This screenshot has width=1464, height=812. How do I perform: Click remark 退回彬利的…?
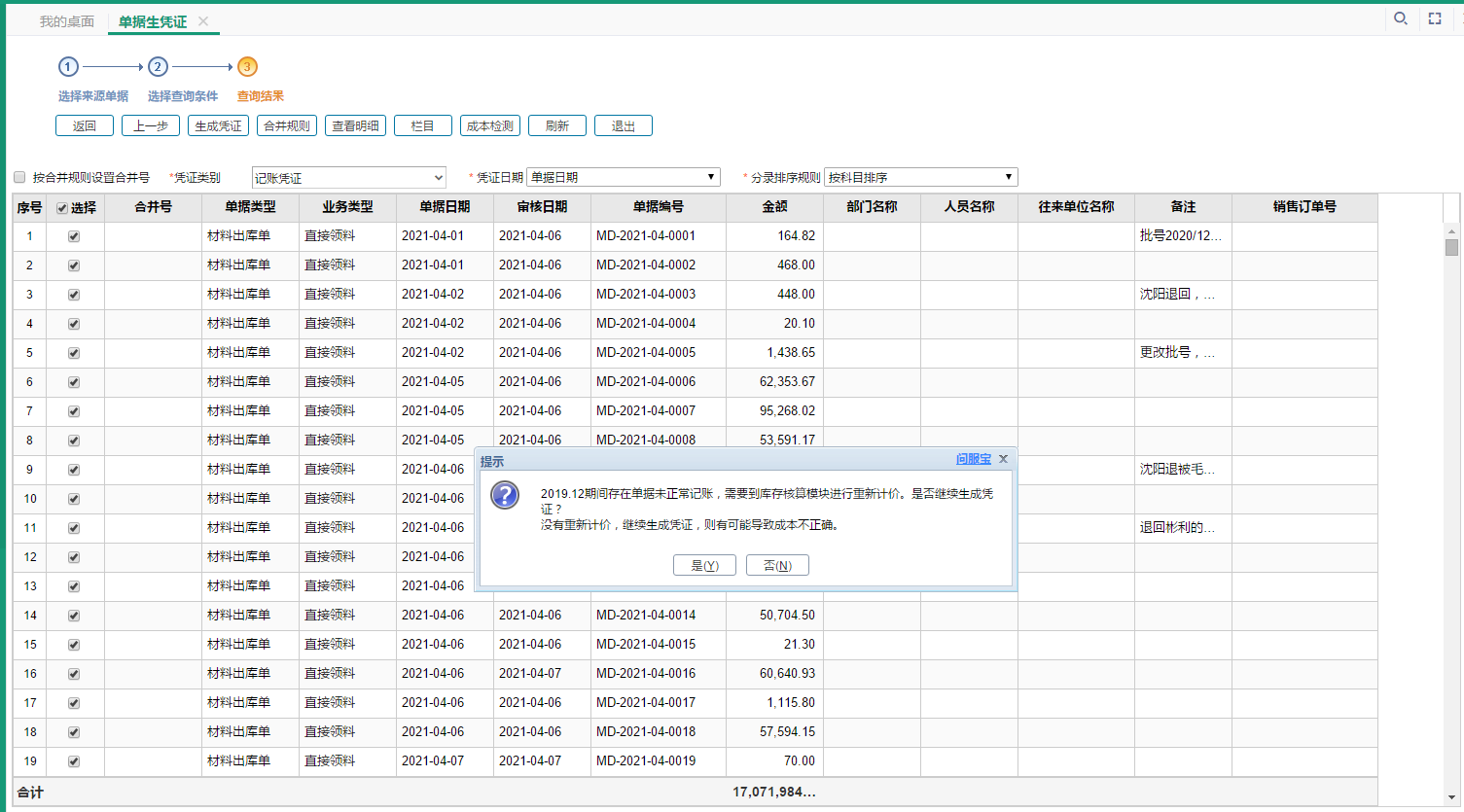click(1177, 528)
